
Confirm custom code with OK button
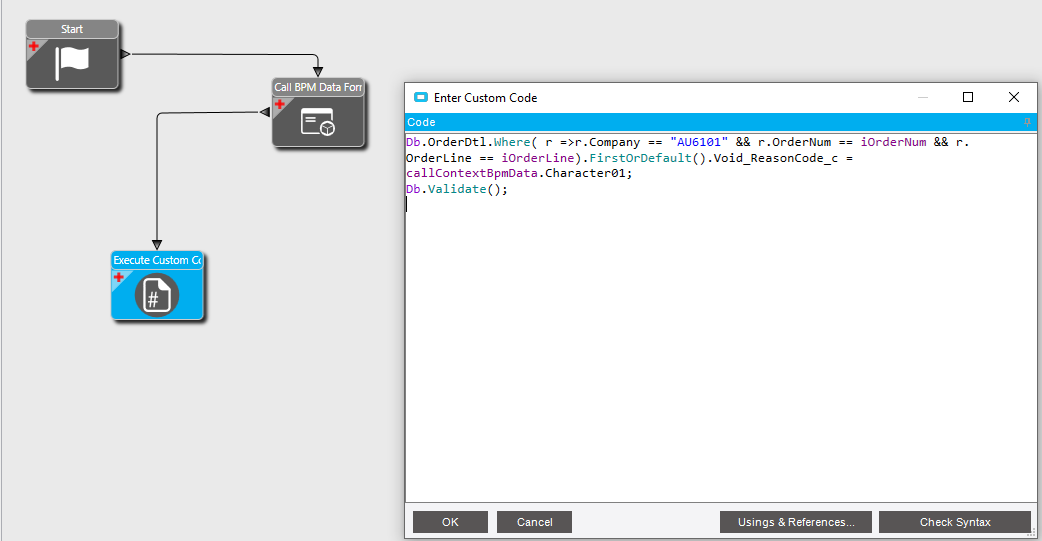(450, 522)
